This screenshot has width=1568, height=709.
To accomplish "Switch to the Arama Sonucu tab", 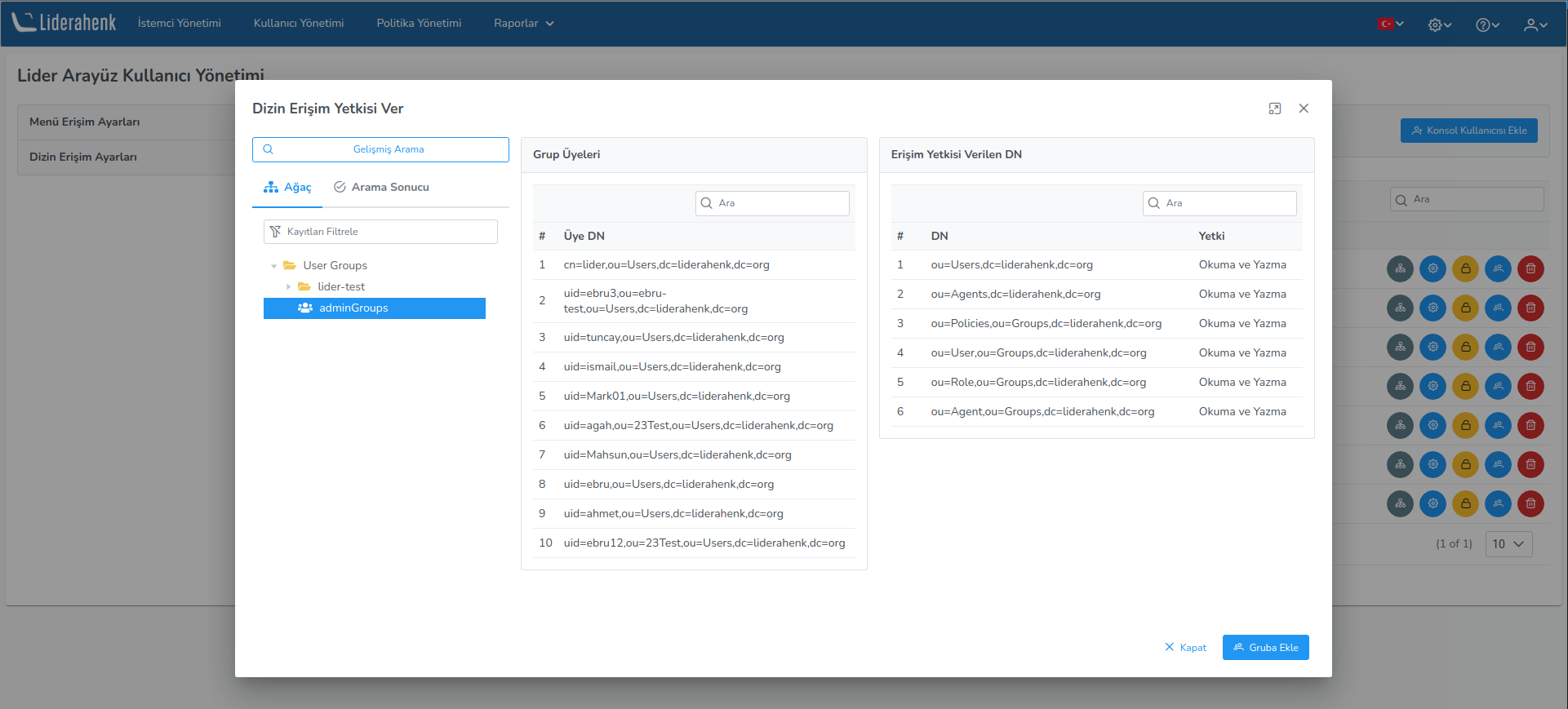I will pyautogui.click(x=381, y=188).
